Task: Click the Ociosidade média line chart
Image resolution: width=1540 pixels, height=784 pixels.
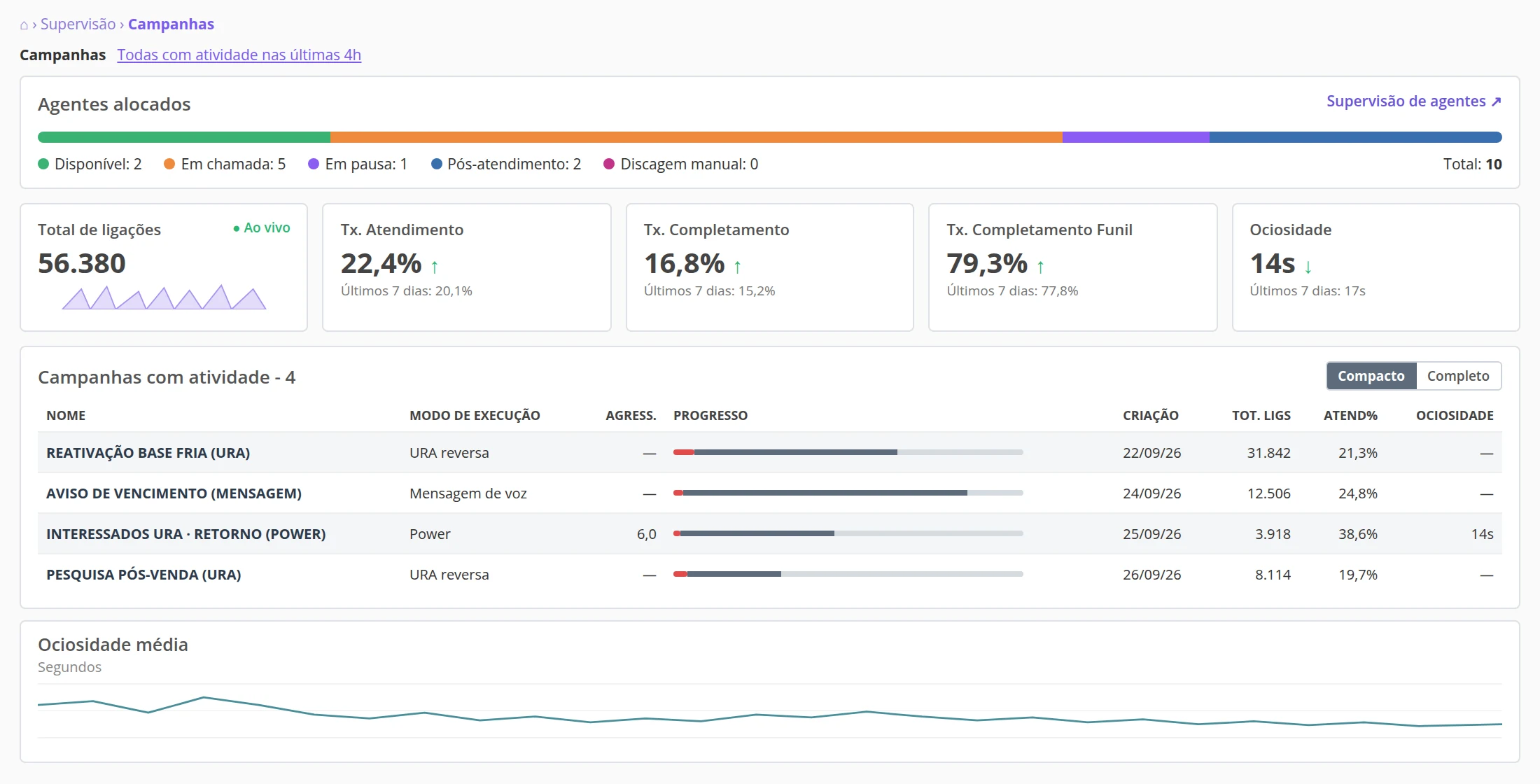Action: pos(770,713)
